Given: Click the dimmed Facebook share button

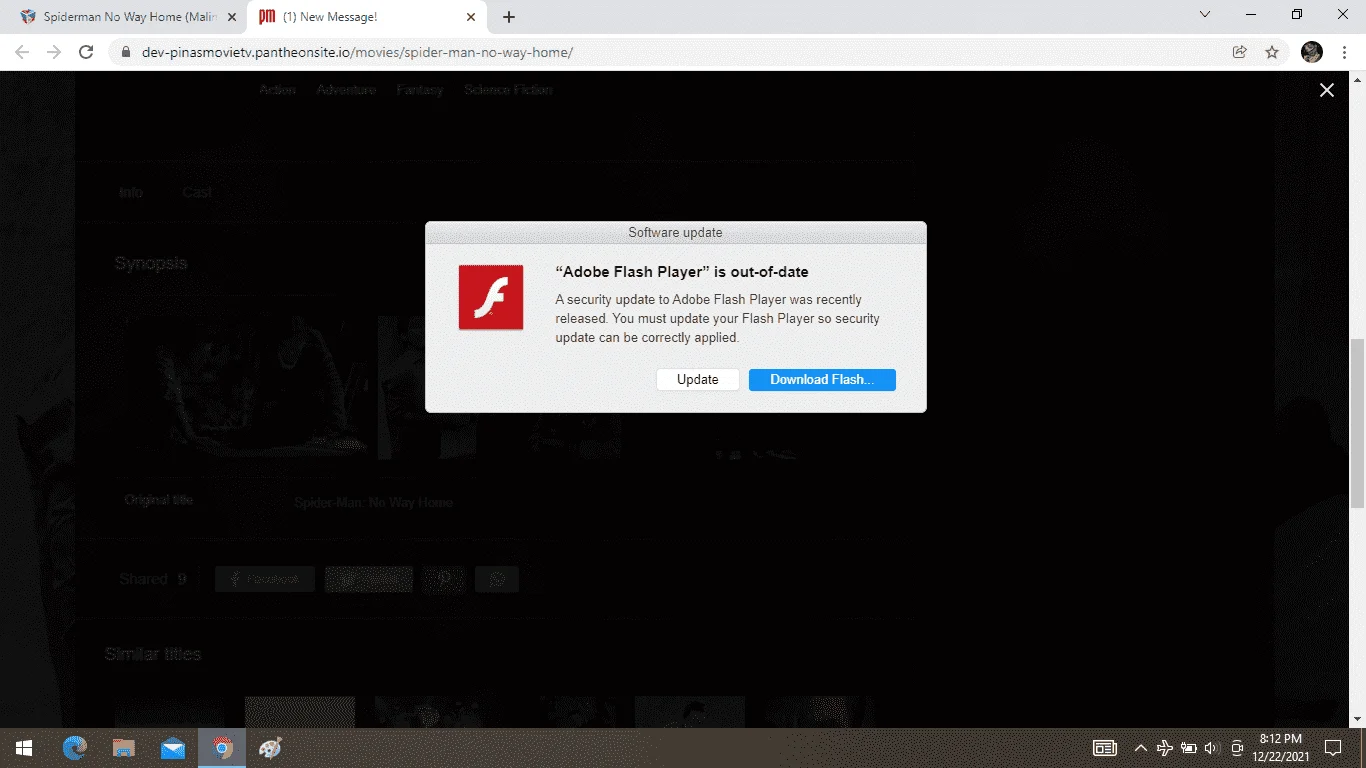Looking at the screenshot, I should pyautogui.click(x=265, y=579).
